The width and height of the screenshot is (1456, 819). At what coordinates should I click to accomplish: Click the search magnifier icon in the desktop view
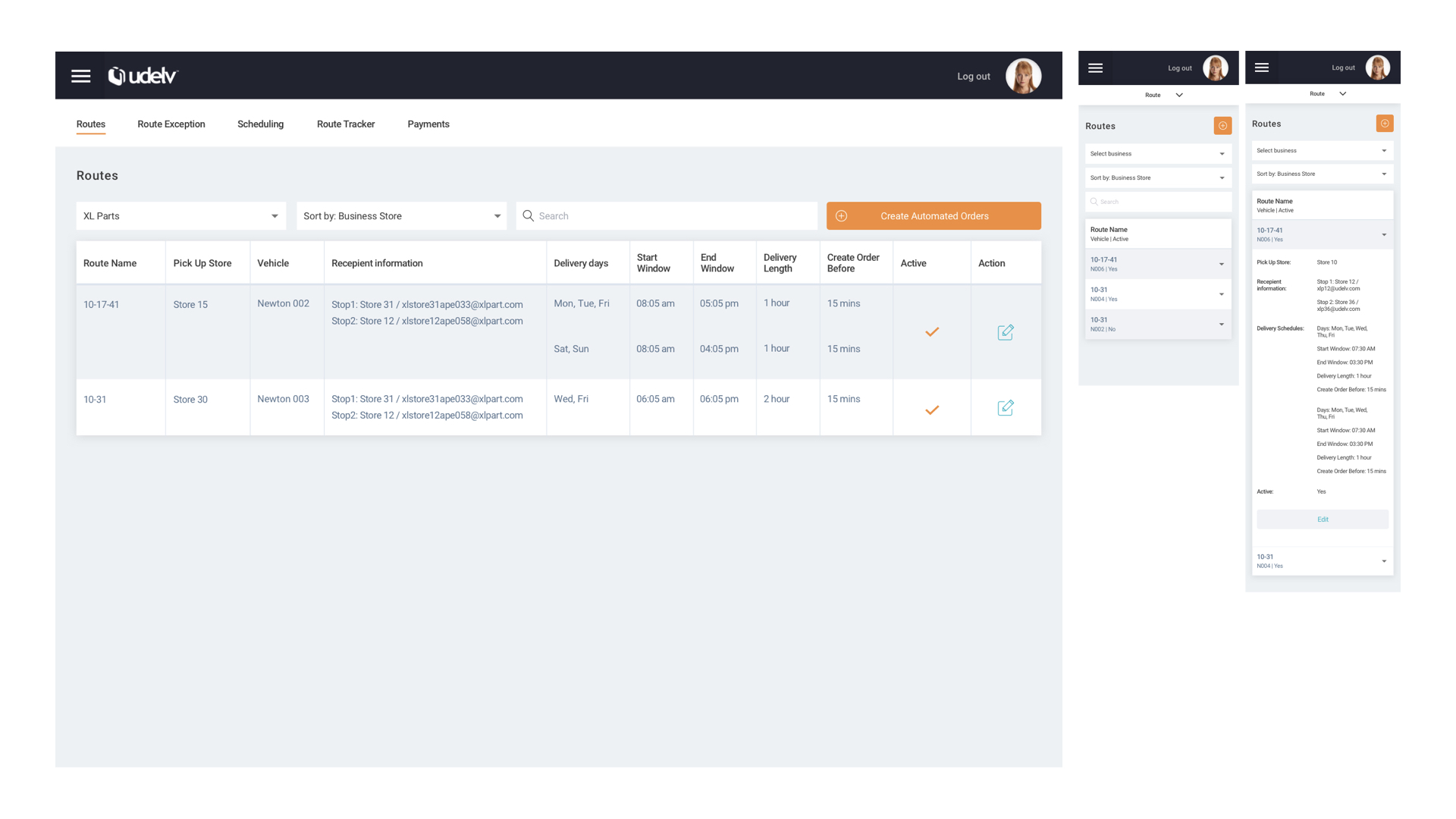pyautogui.click(x=529, y=216)
